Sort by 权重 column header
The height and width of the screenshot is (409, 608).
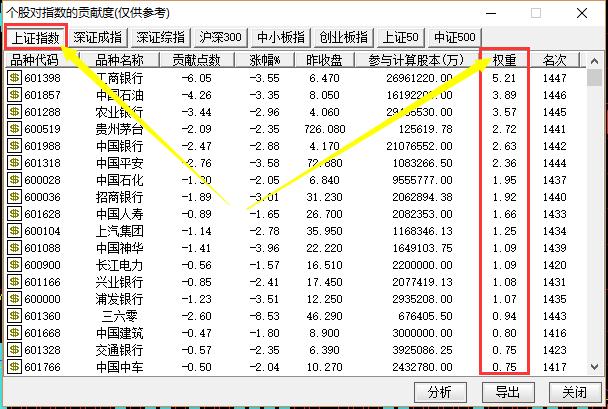point(504,60)
